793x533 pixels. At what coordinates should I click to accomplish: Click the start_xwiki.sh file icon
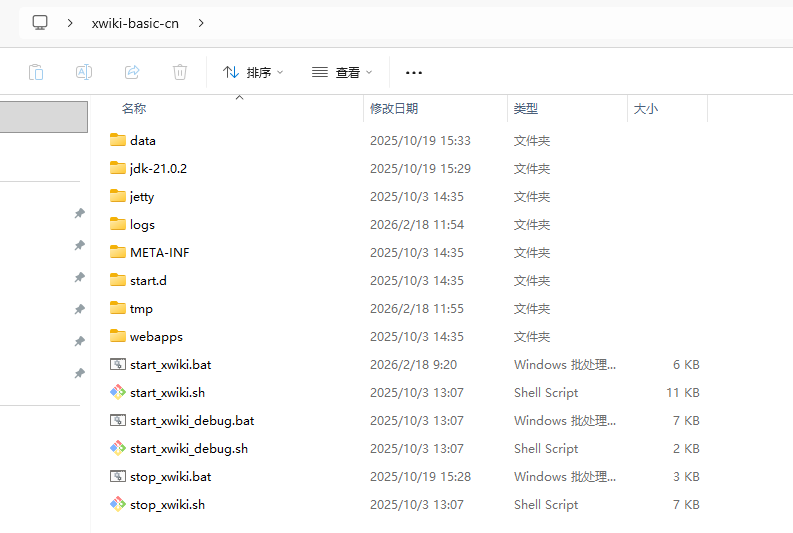(x=118, y=392)
